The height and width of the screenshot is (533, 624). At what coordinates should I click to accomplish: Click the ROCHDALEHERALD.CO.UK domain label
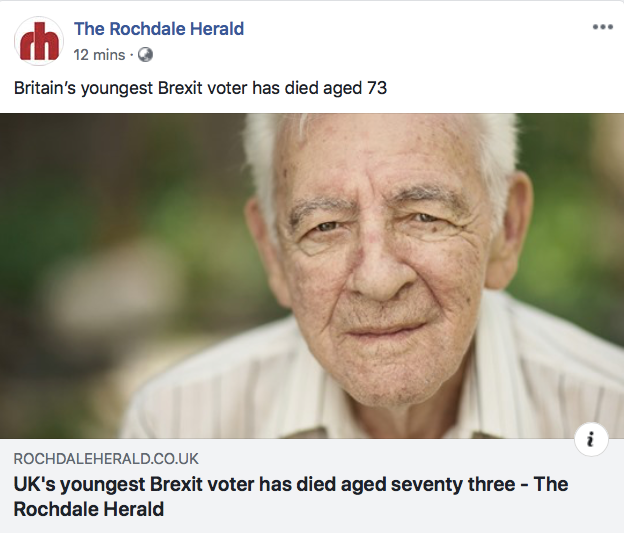106,459
